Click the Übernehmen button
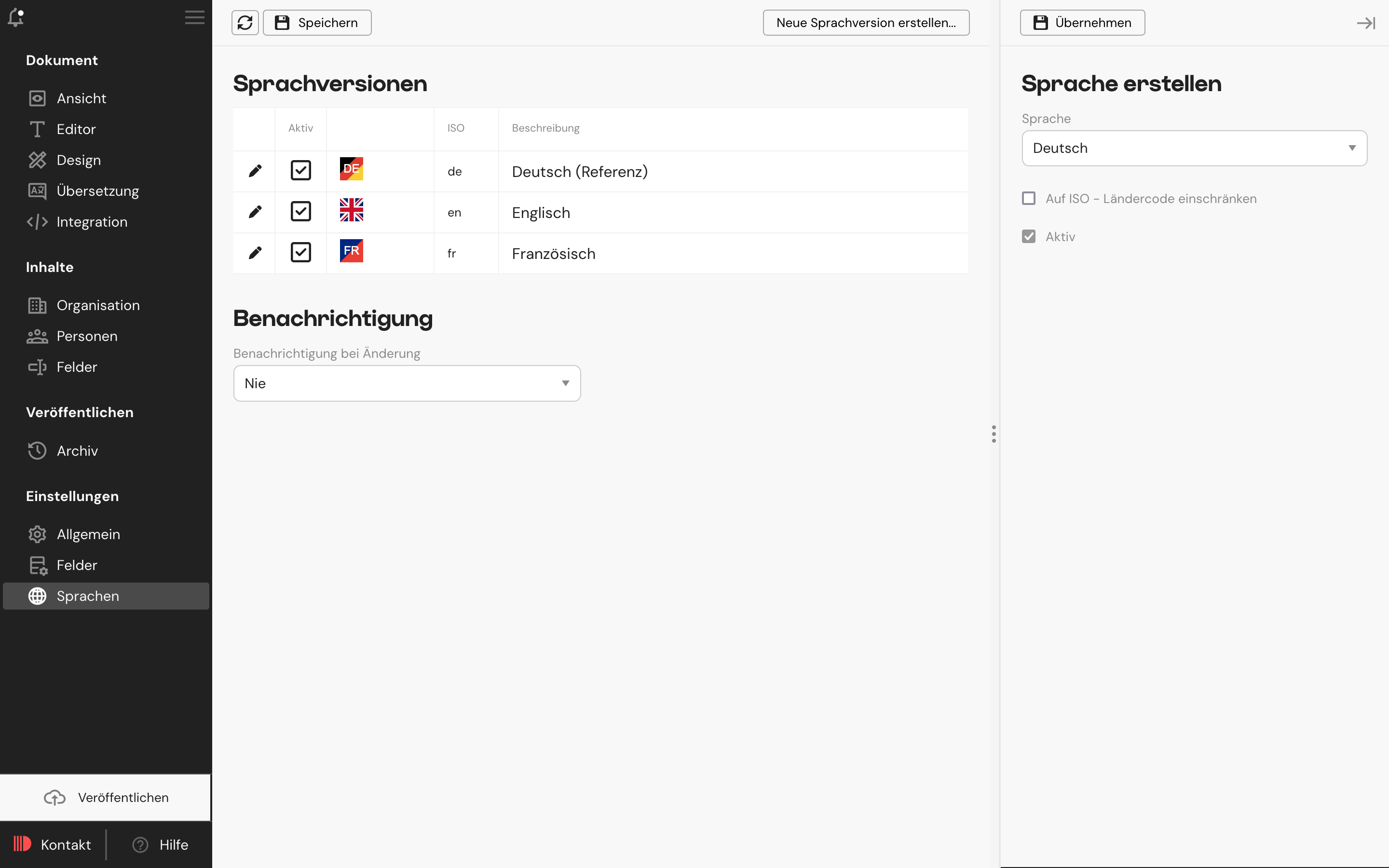Image resolution: width=1389 pixels, height=868 pixels. tap(1082, 22)
